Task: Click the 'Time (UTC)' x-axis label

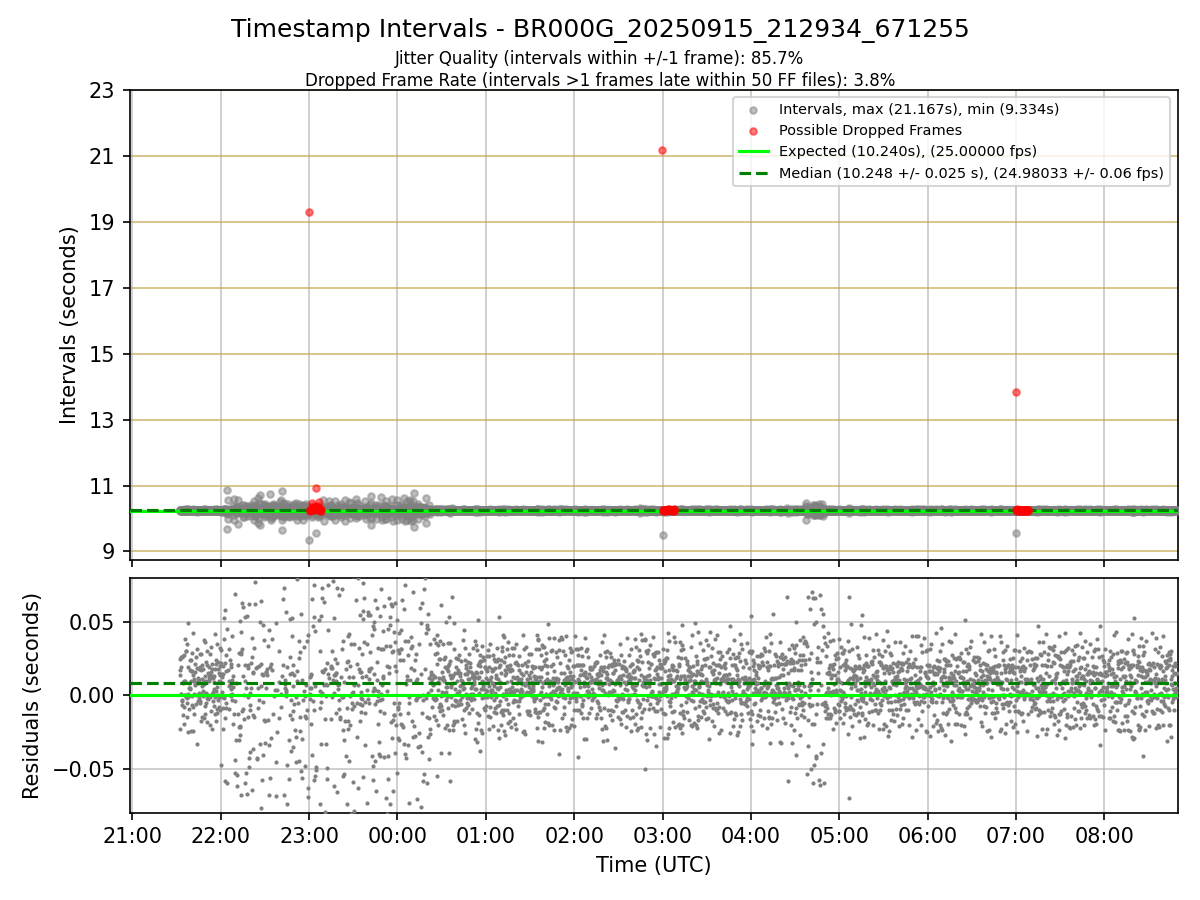Action: (653, 865)
